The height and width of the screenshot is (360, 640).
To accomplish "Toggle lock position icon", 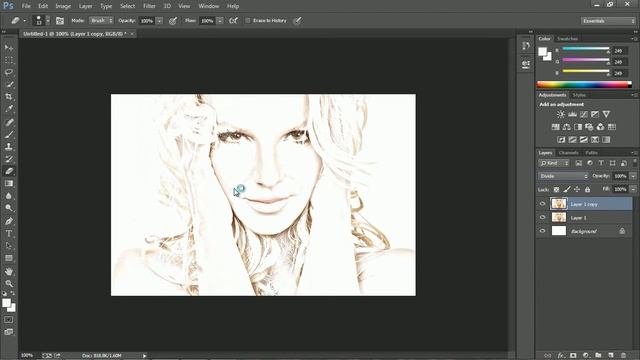I will [577, 189].
